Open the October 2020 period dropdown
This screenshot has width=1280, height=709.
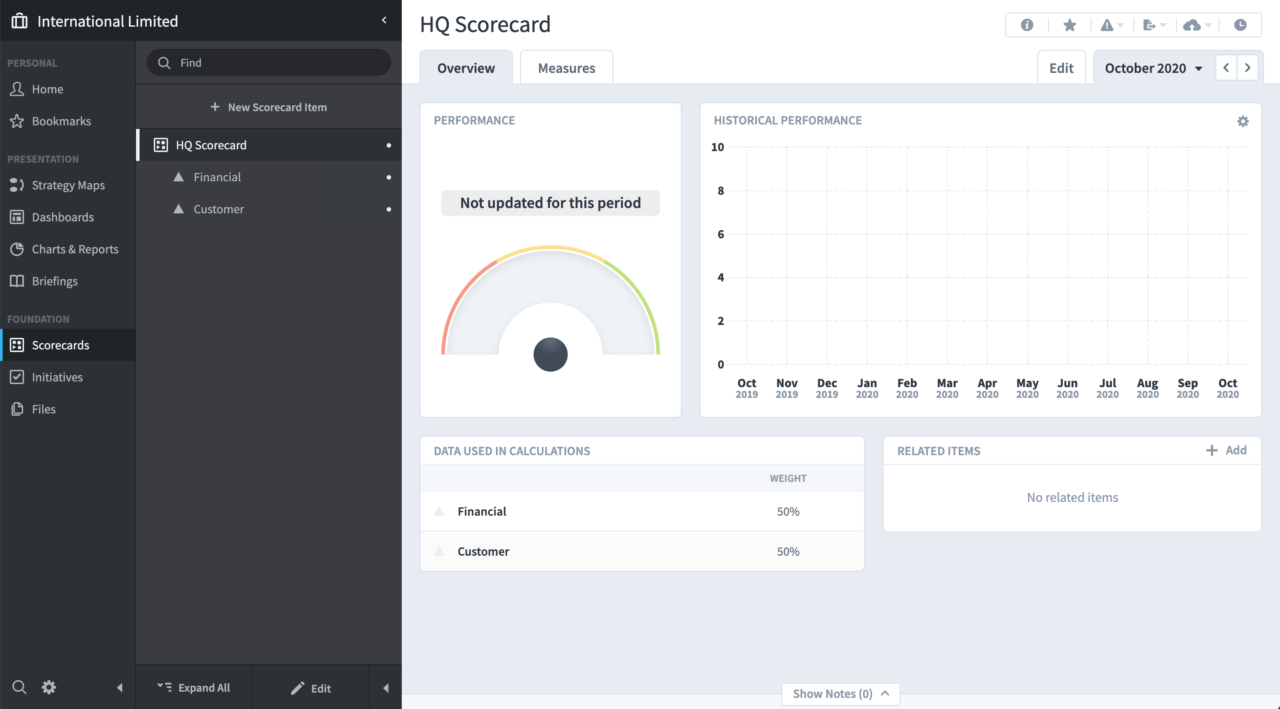click(1152, 67)
